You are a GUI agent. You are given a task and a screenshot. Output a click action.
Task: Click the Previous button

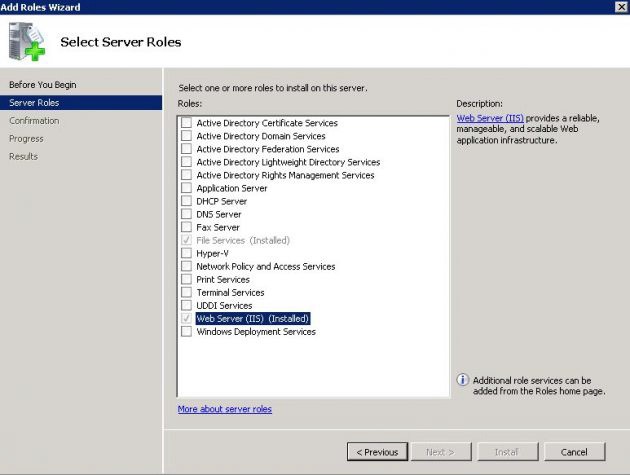tap(378, 452)
